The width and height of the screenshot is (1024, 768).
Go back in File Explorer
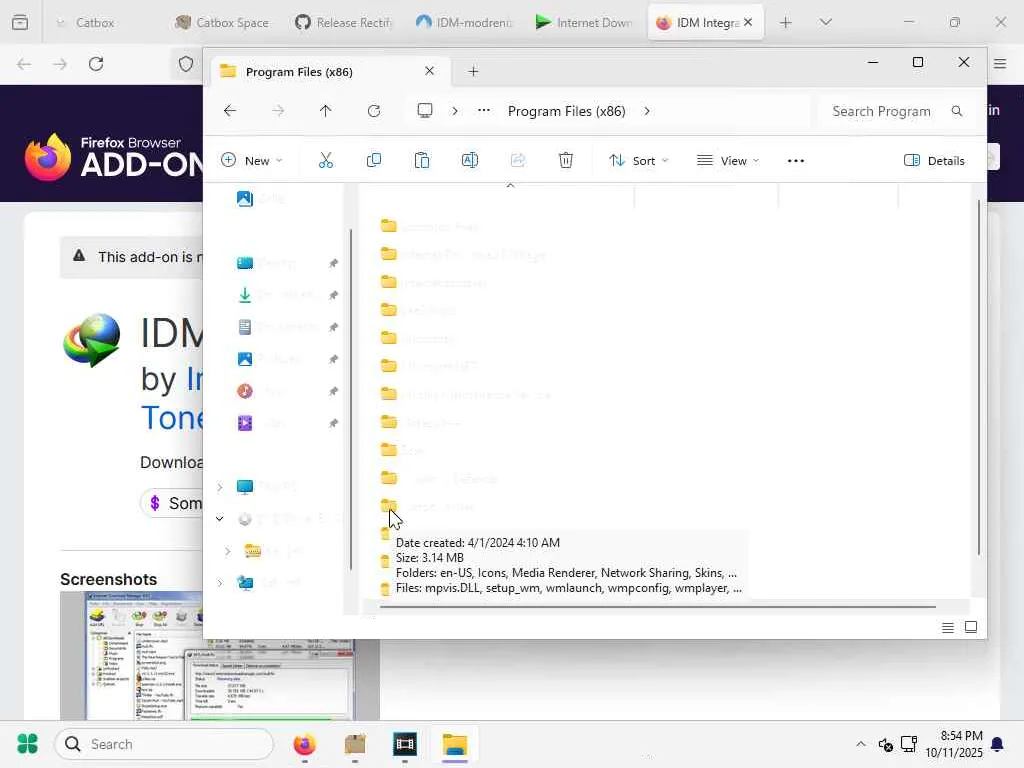coord(230,111)
